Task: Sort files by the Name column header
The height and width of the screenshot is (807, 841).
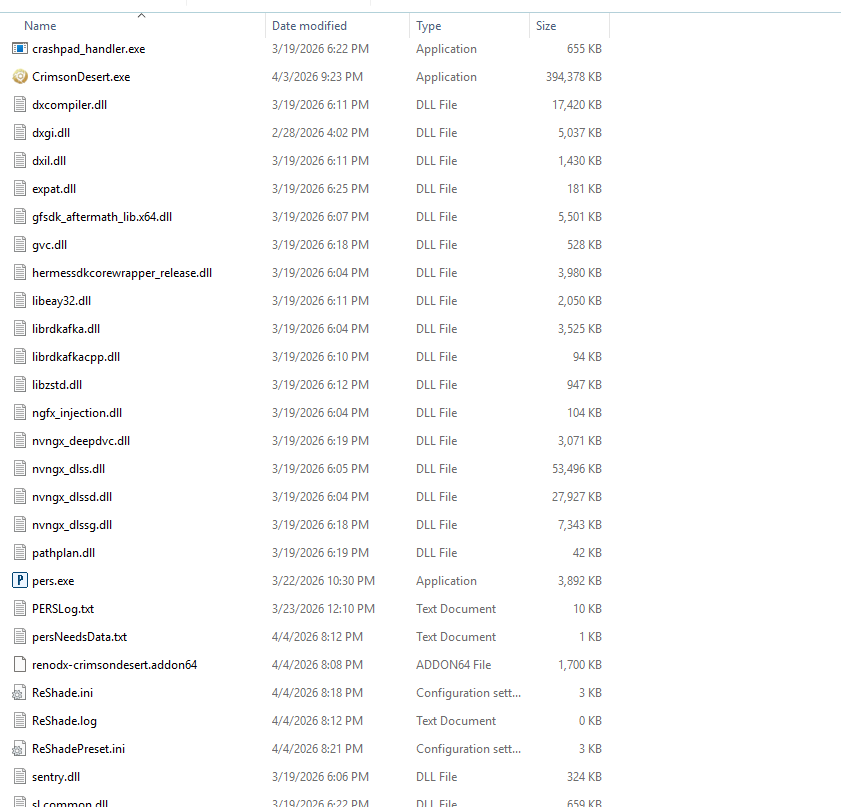Action: (x=40, y=26)
